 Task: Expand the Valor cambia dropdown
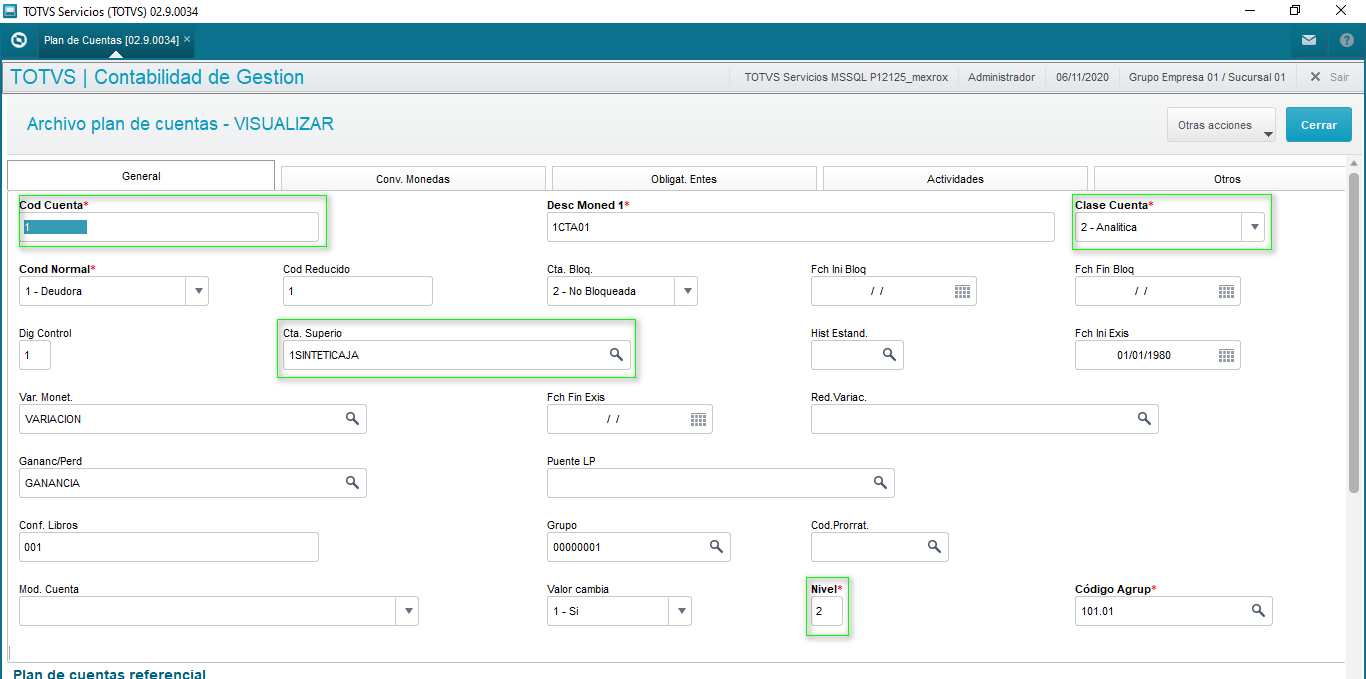[x=680, y=611]
